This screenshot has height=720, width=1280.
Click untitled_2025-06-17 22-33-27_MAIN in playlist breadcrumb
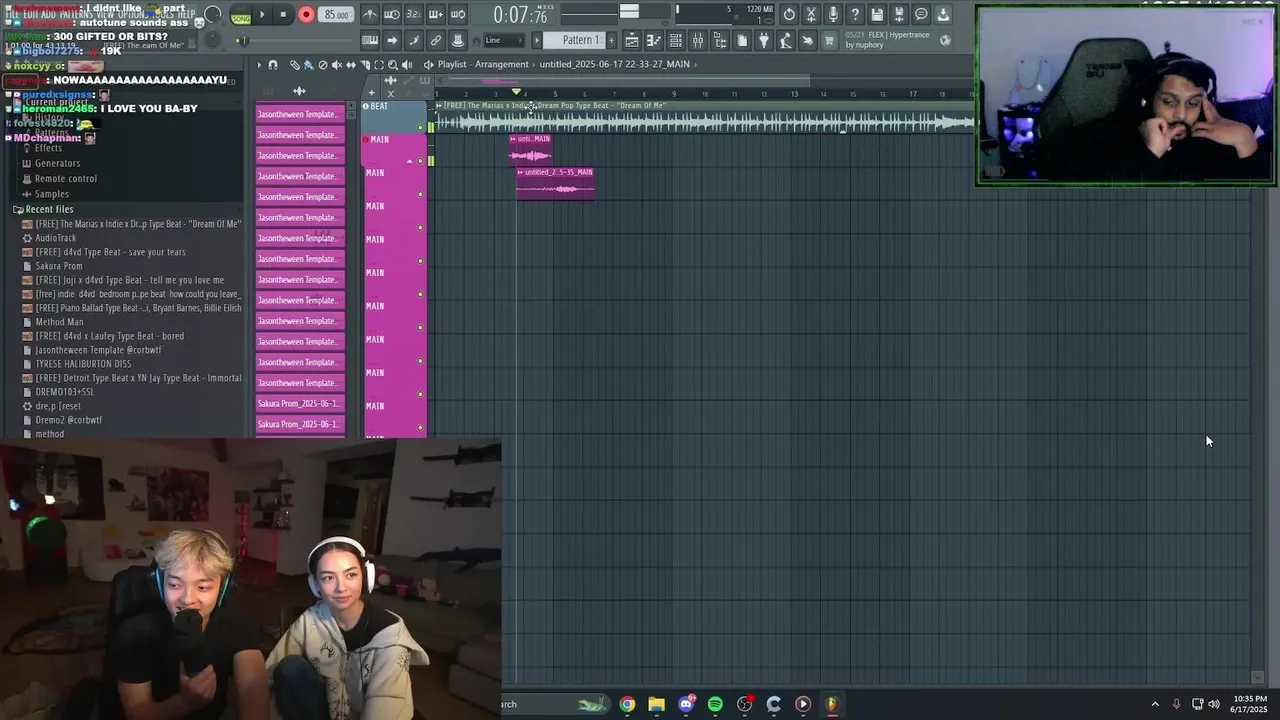click(614, 64)
